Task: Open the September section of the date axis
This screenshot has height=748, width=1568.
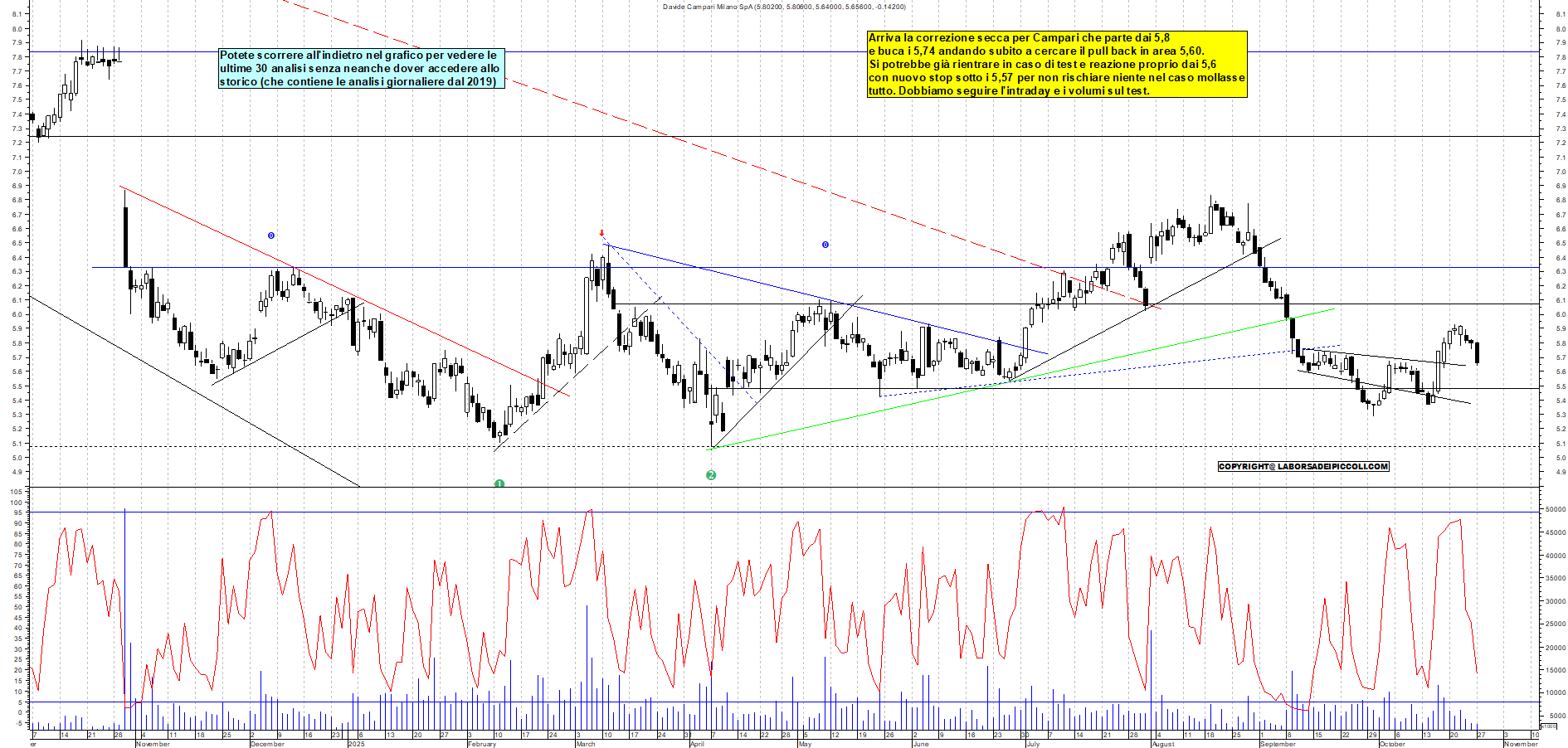Action: click(x=1278, y=744)
